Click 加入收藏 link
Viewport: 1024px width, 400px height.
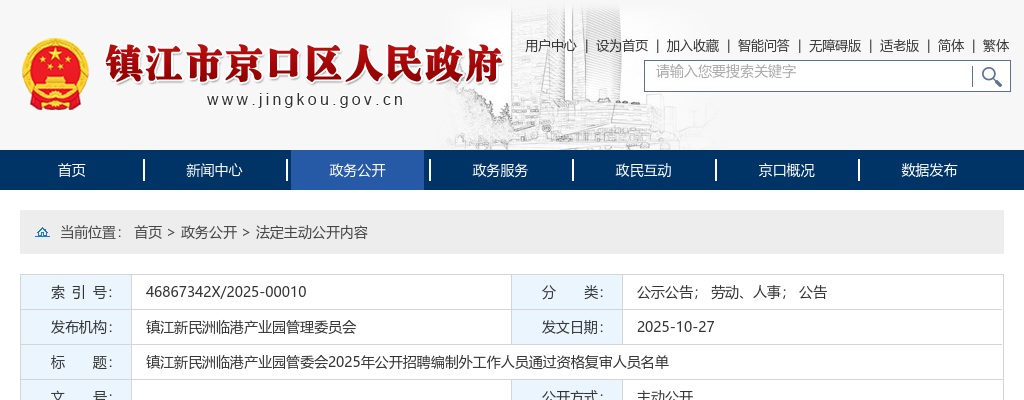click(692, 46)
